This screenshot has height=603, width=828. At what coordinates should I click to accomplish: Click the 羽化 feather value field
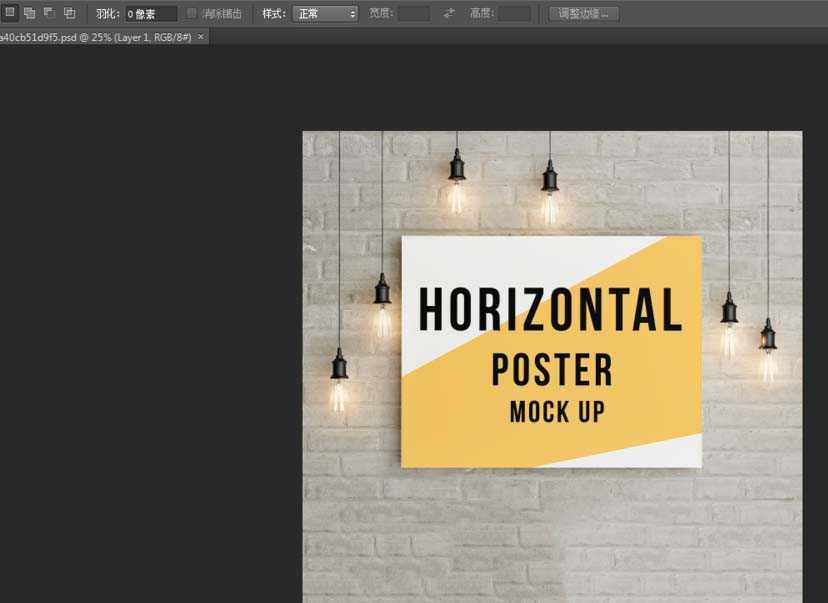pos(151,14)
